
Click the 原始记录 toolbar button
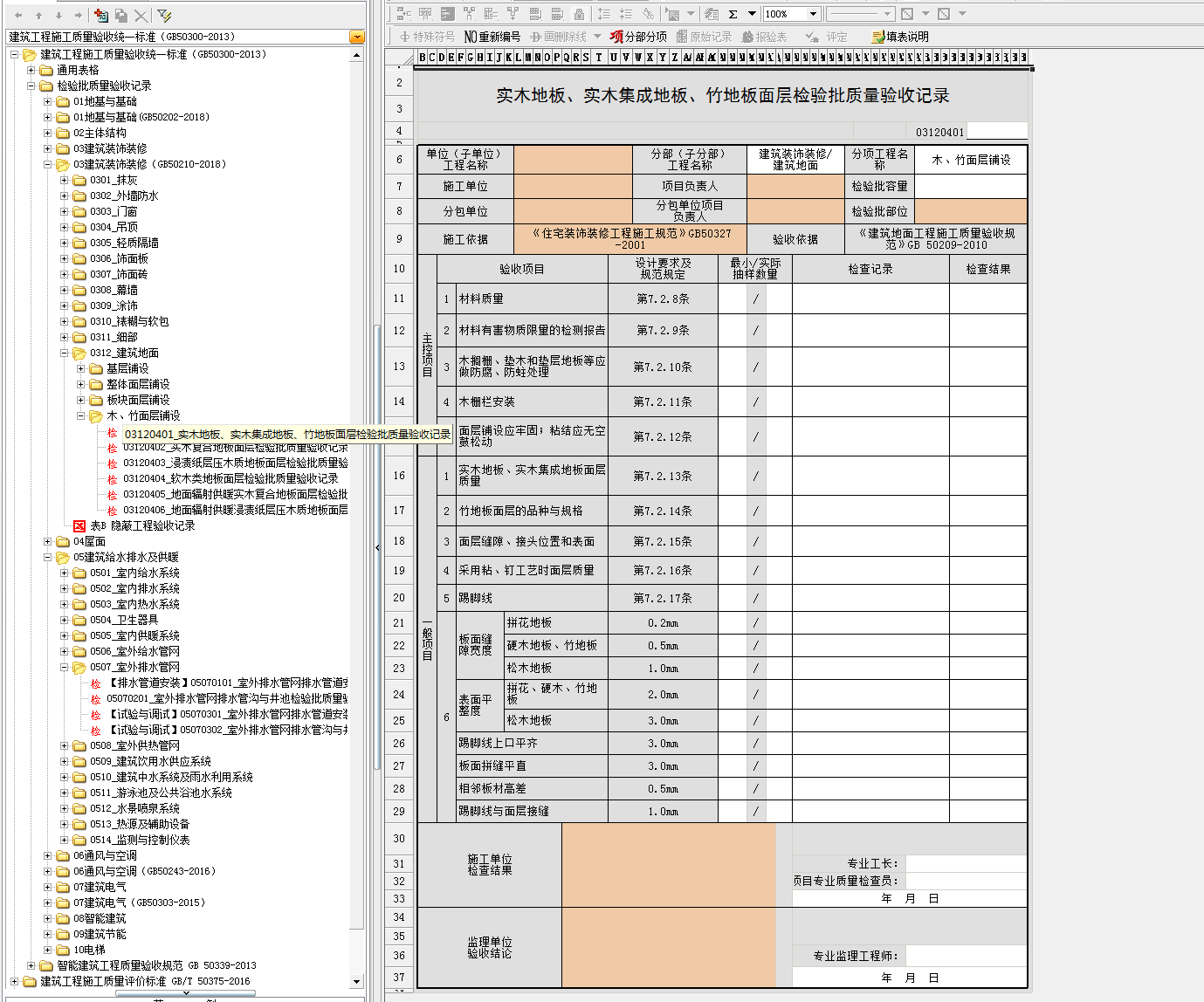[x=704, y=37]
